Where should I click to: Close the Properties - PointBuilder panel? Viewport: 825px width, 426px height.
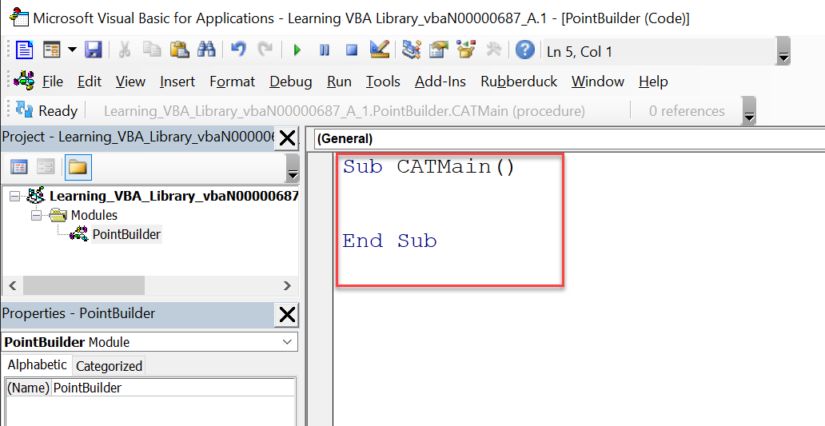(287, 315)
